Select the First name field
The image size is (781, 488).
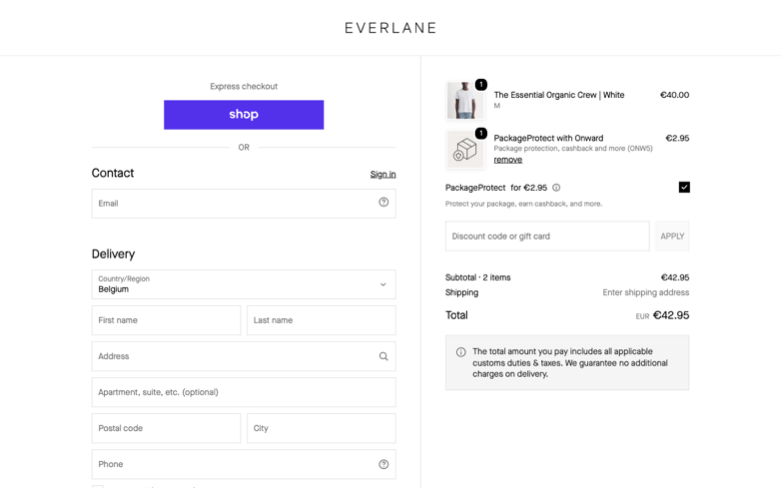click(166, 320)
